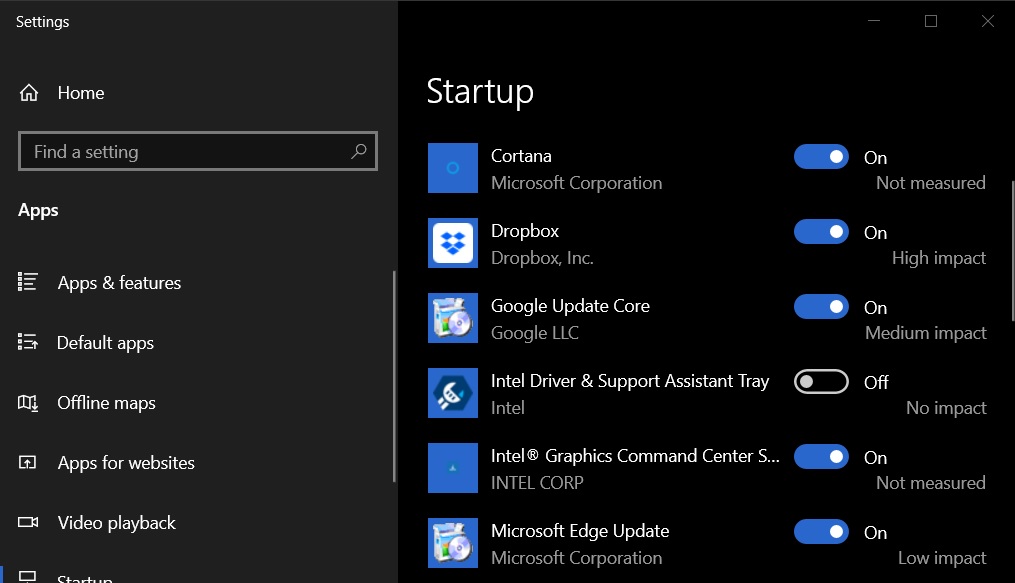Click the Intel Driver & Support Assistant icon
Viewport: 1015px width, 583px height.
pos(453,393)
